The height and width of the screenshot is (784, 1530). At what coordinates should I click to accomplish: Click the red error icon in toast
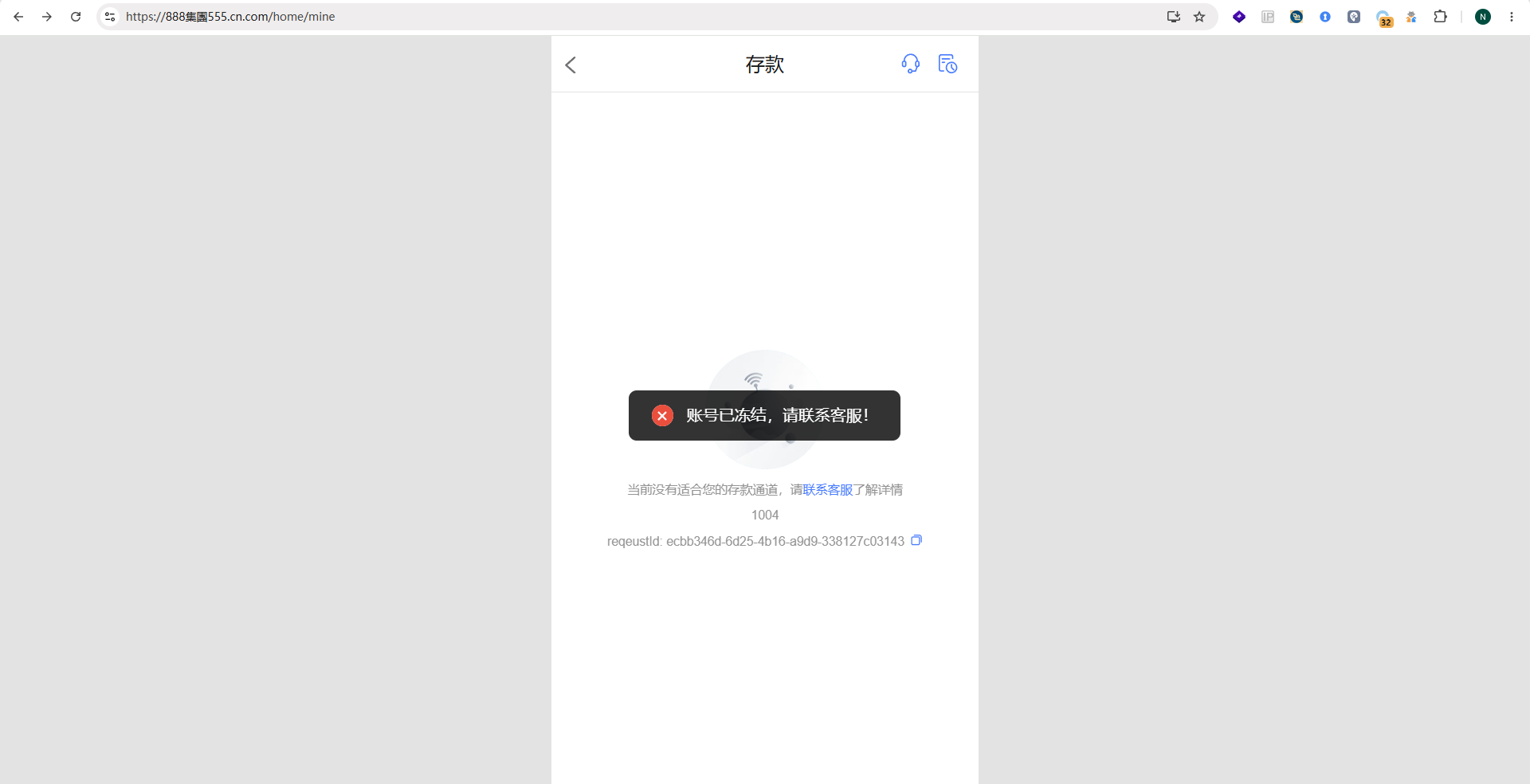[x=662, y=415]
